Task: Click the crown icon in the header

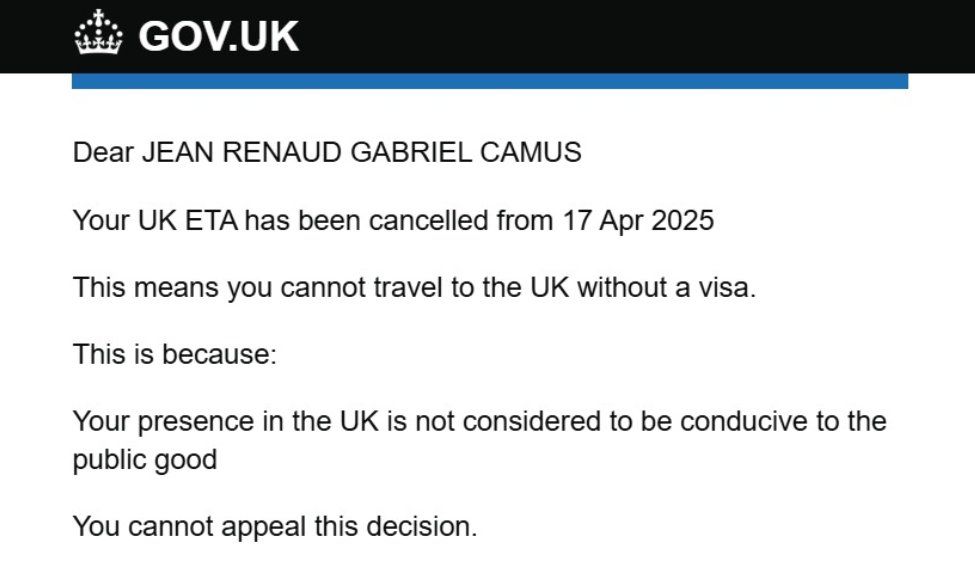Action: pyautogui.click(x=98, y=34)
